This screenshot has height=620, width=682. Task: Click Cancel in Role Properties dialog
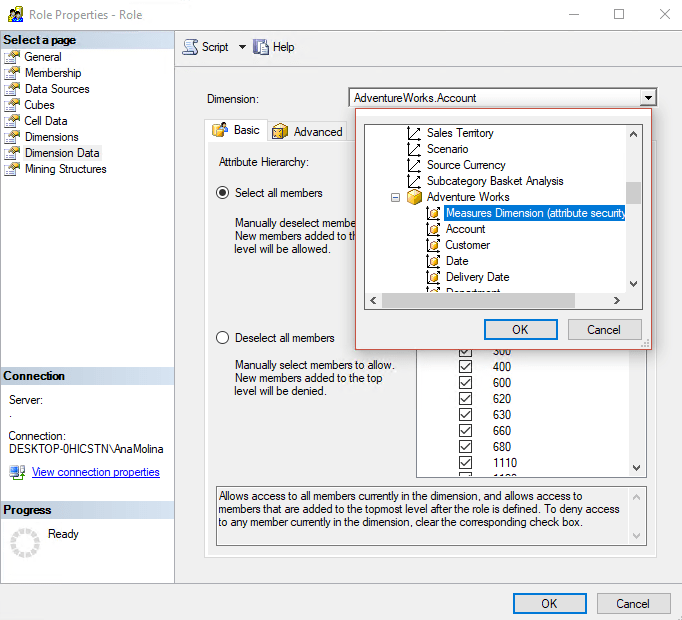633,604
